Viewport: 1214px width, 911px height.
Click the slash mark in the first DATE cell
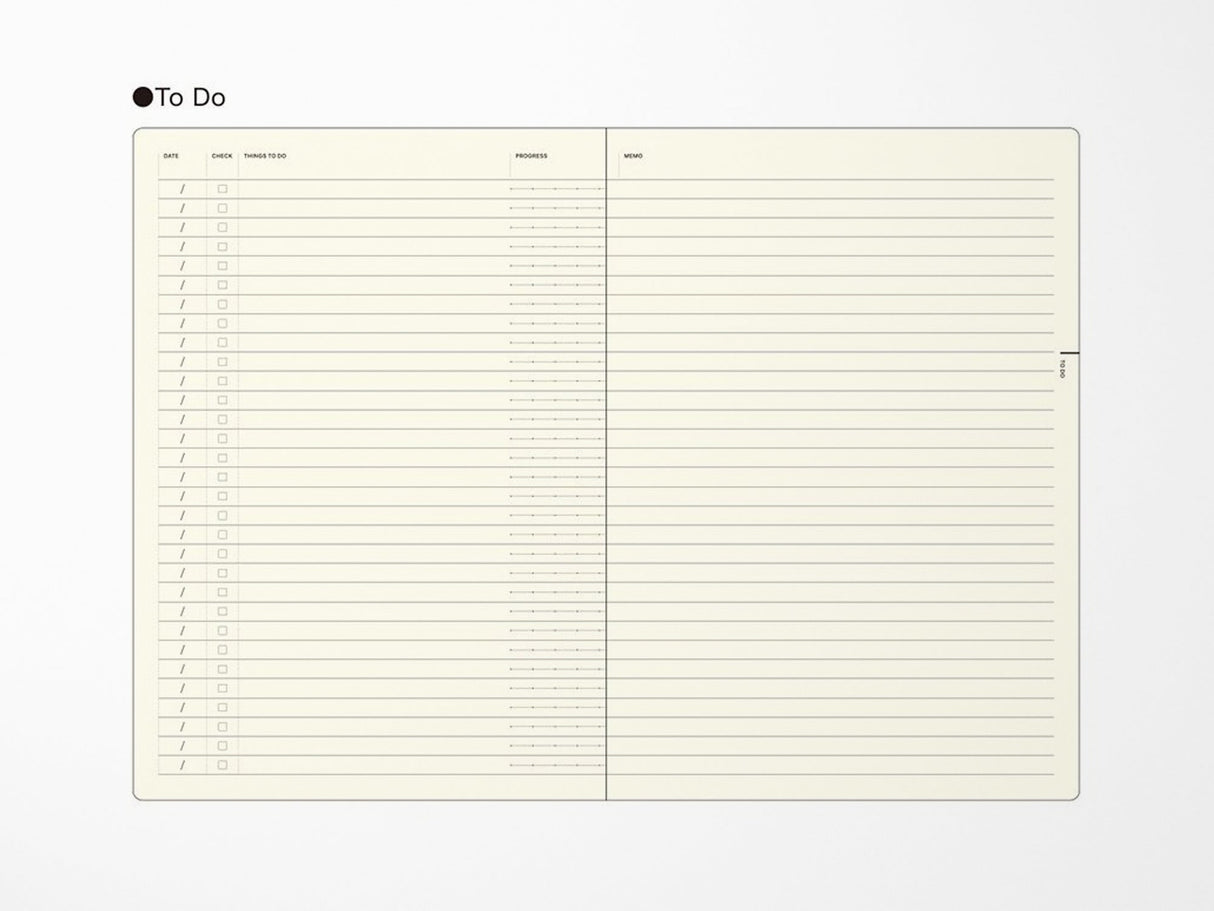coord(183,188)
